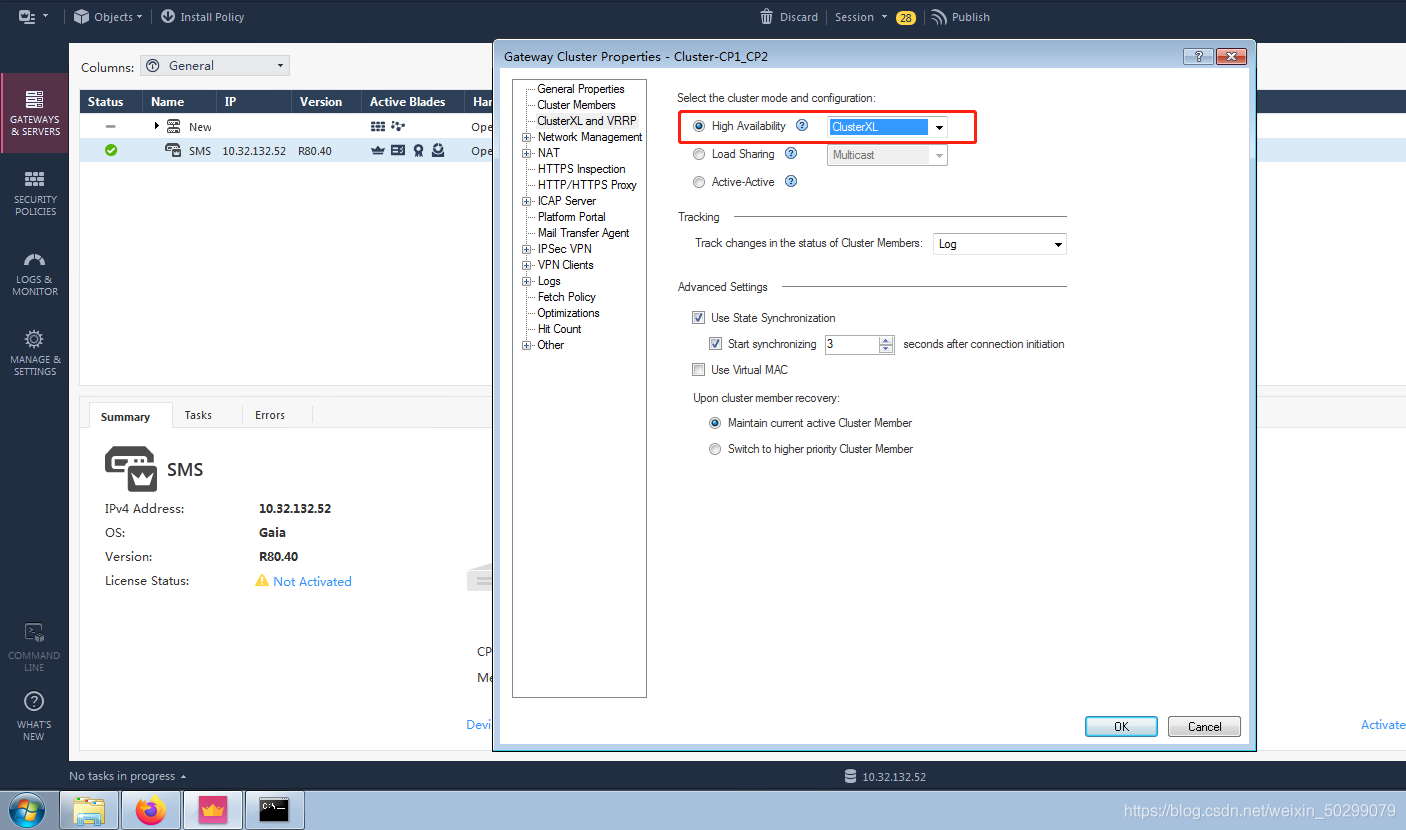1406x830 pixels.
Task: Select Platform Portal in the tree
Action: [x=571, y=217]
